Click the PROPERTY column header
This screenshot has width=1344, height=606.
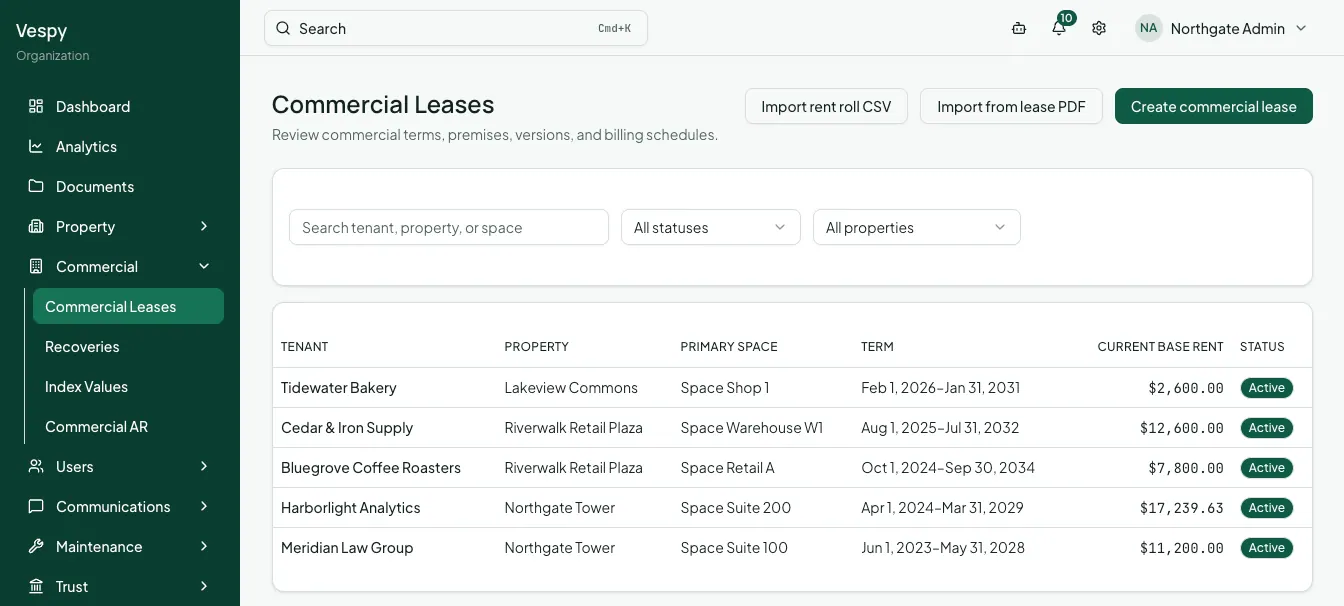click(537, 346)
